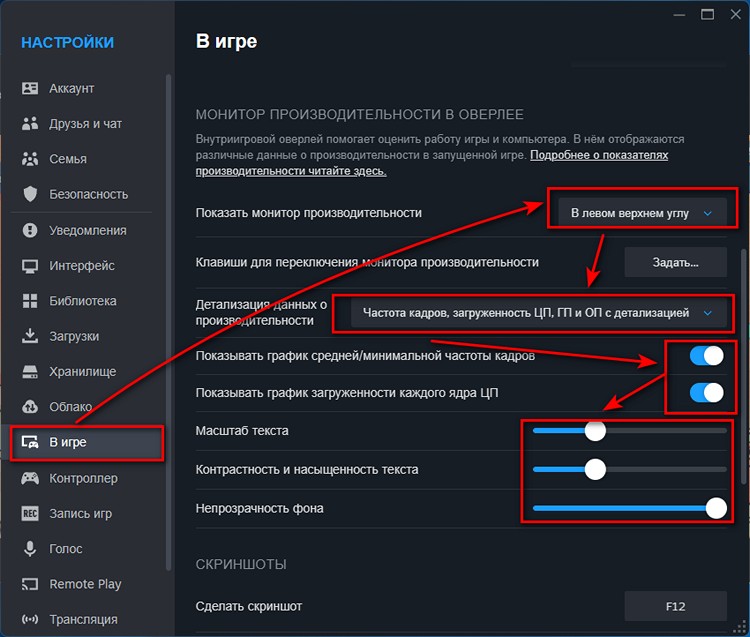Minimize the settings window
750x637 pixels.
pos(679,15)
